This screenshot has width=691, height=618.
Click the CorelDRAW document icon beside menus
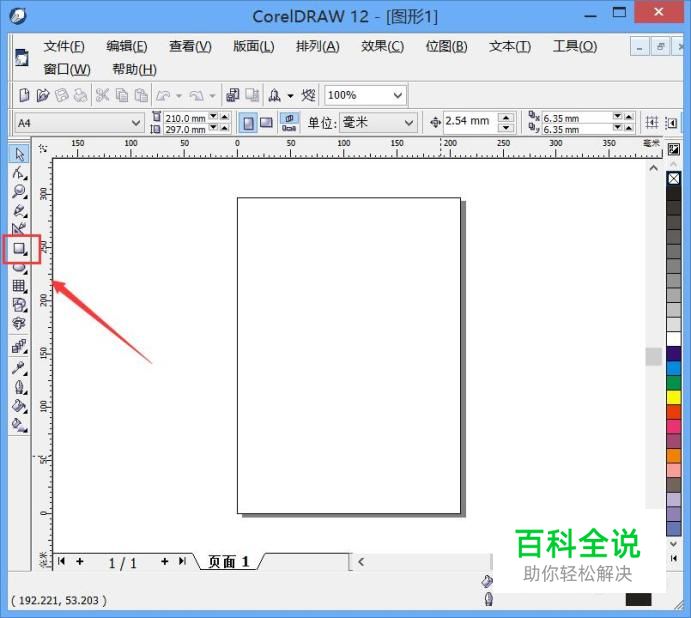click(x=22, y=58)
